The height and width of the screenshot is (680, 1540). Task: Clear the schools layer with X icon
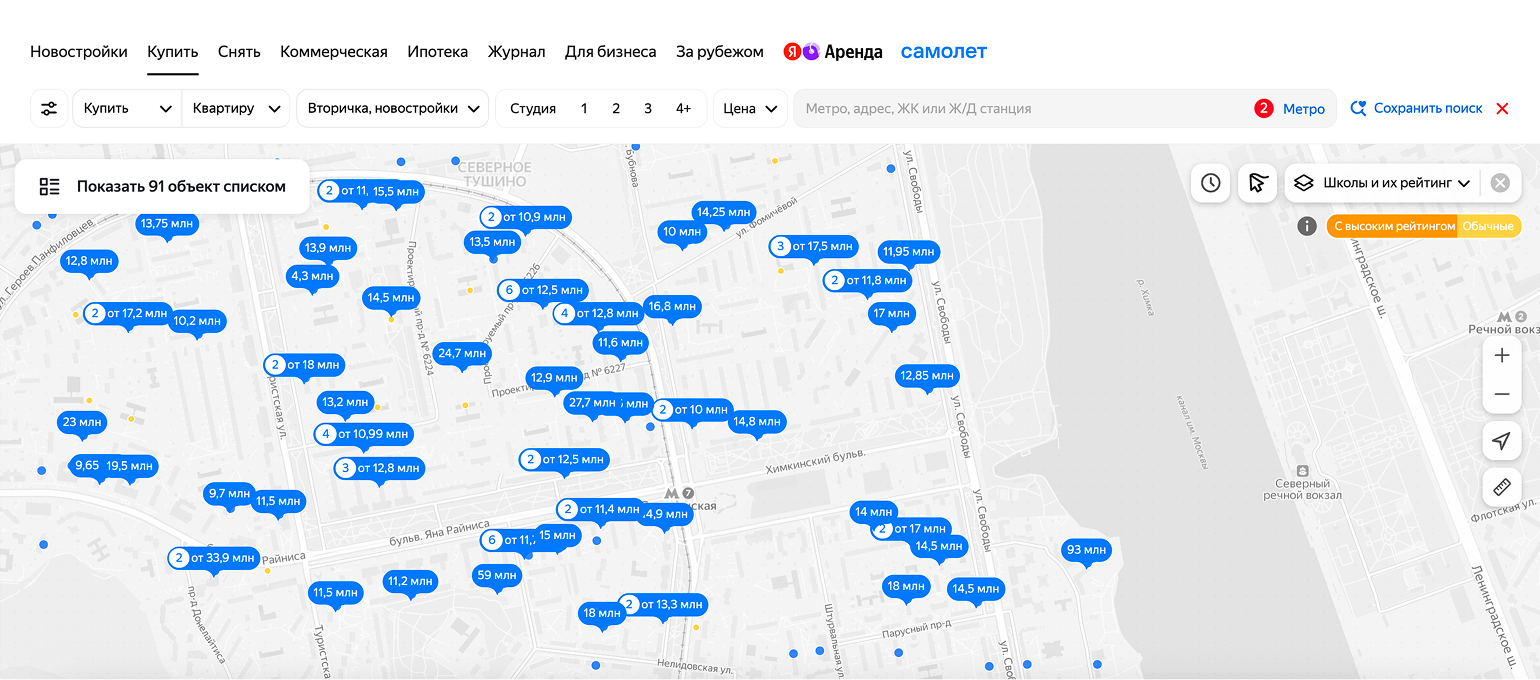click(1499, 183)
